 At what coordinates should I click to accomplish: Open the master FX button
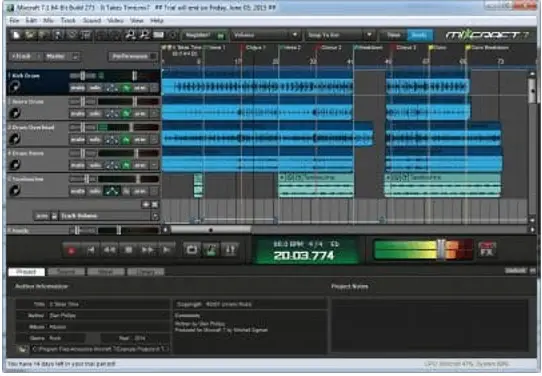[x=487, y=250]
